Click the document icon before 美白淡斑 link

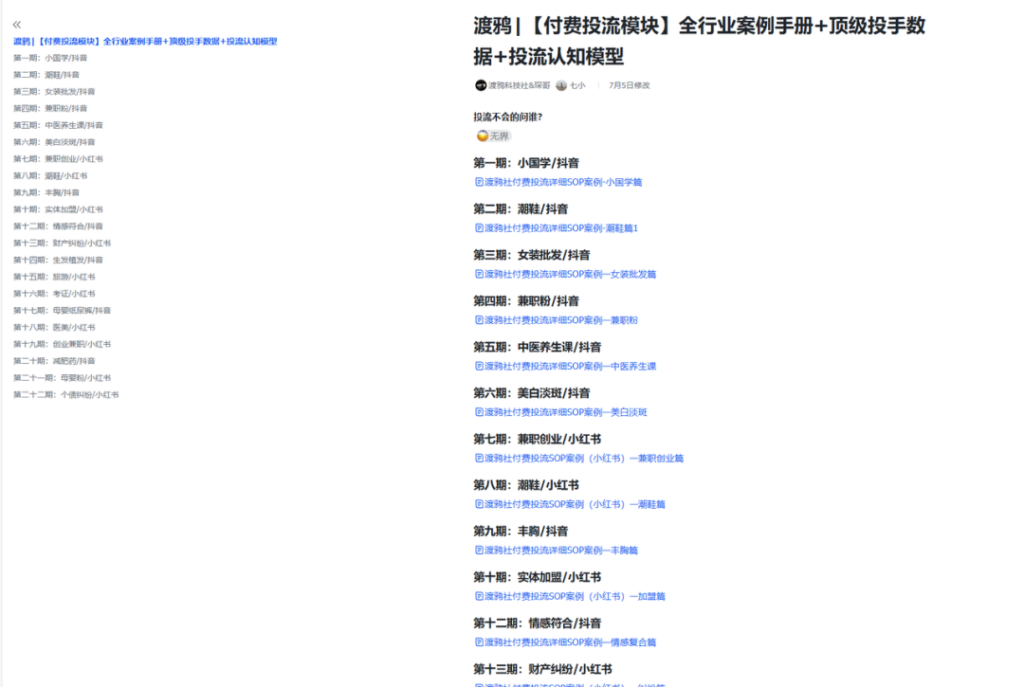477,412
